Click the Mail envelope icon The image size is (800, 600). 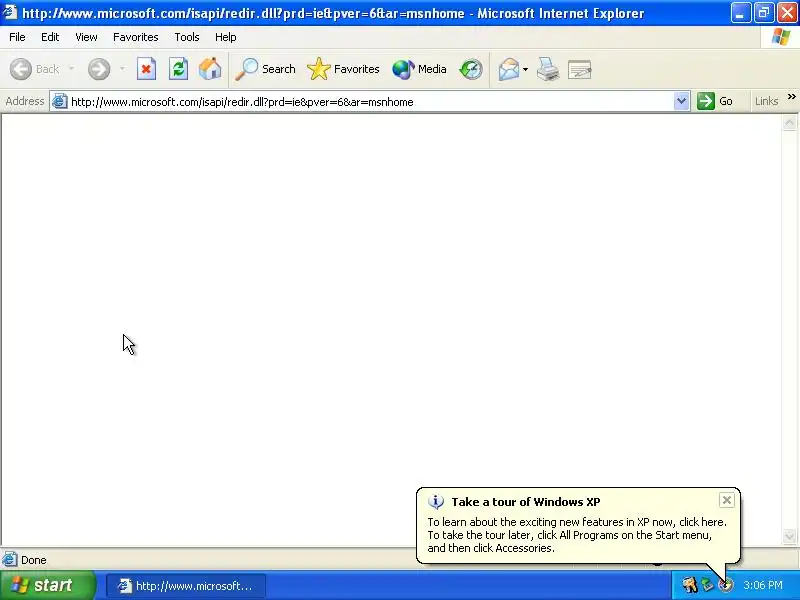pos(509,69)
